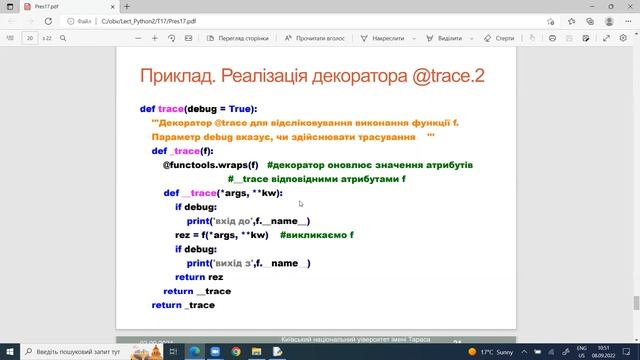640x360 pixels.
Task: Reload the current PDF page
Action: pyautogui.click(x=48, y=21)
